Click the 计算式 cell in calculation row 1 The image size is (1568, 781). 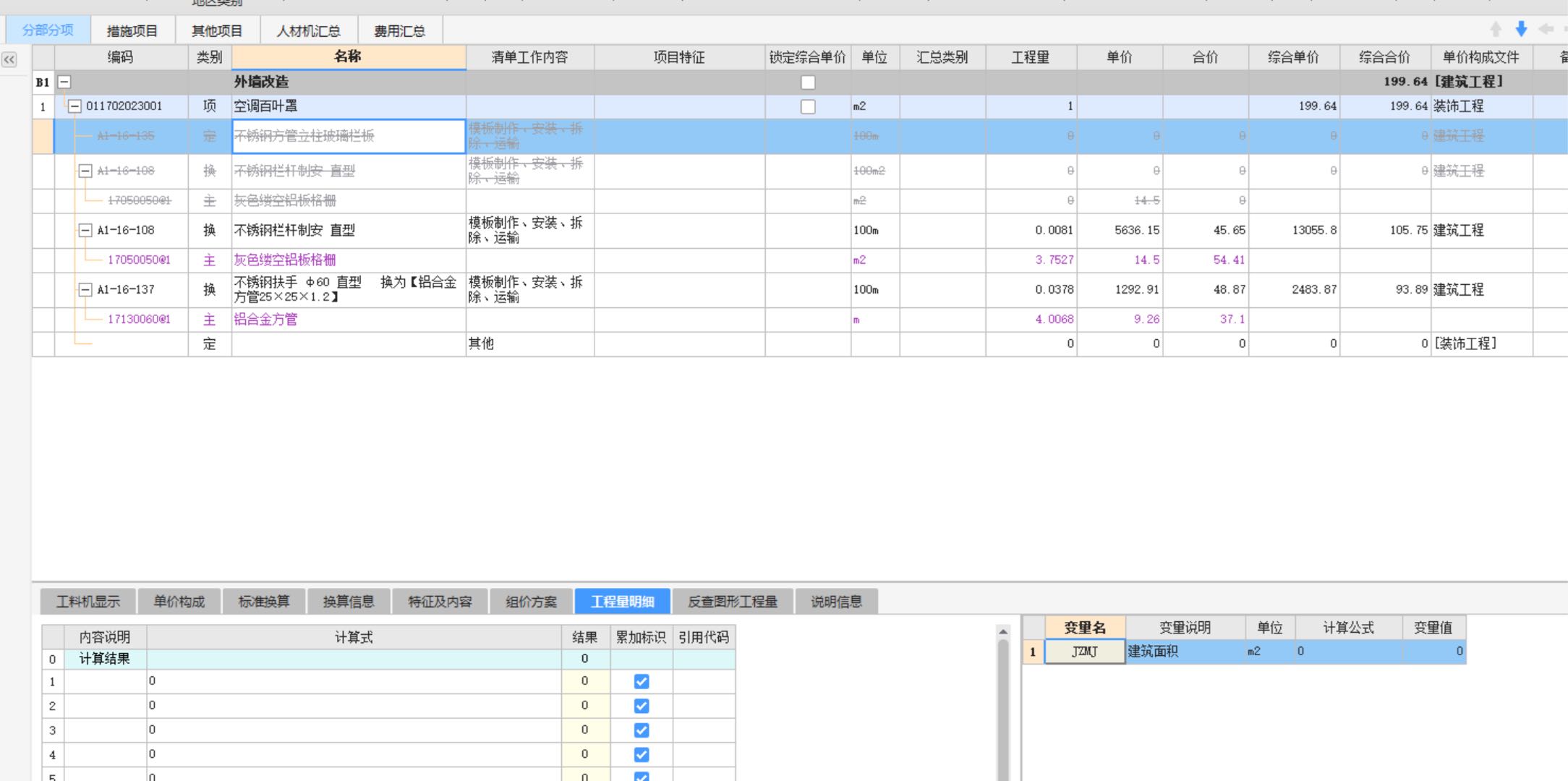[x=354, y=681]
